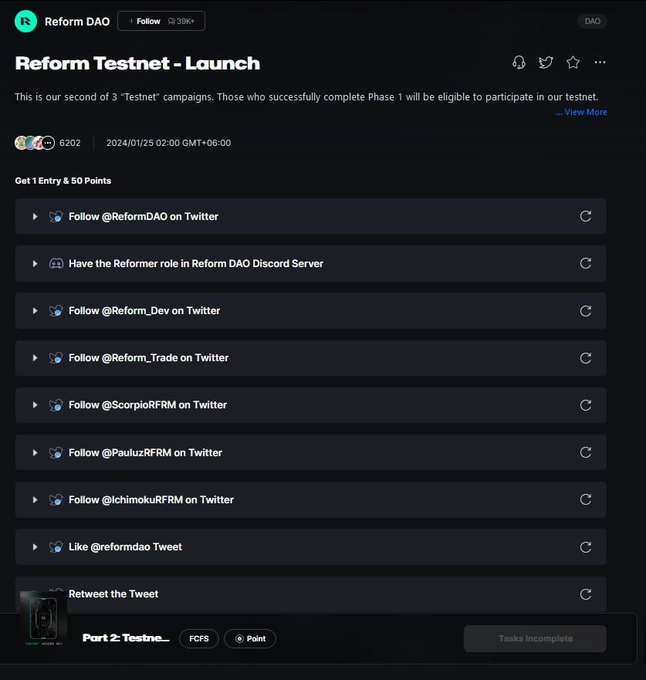Viewport: 646px width, 680px height.
Task: Click Follow @Reform_Dev on Twitter label
Action: (x=144, y=311)
